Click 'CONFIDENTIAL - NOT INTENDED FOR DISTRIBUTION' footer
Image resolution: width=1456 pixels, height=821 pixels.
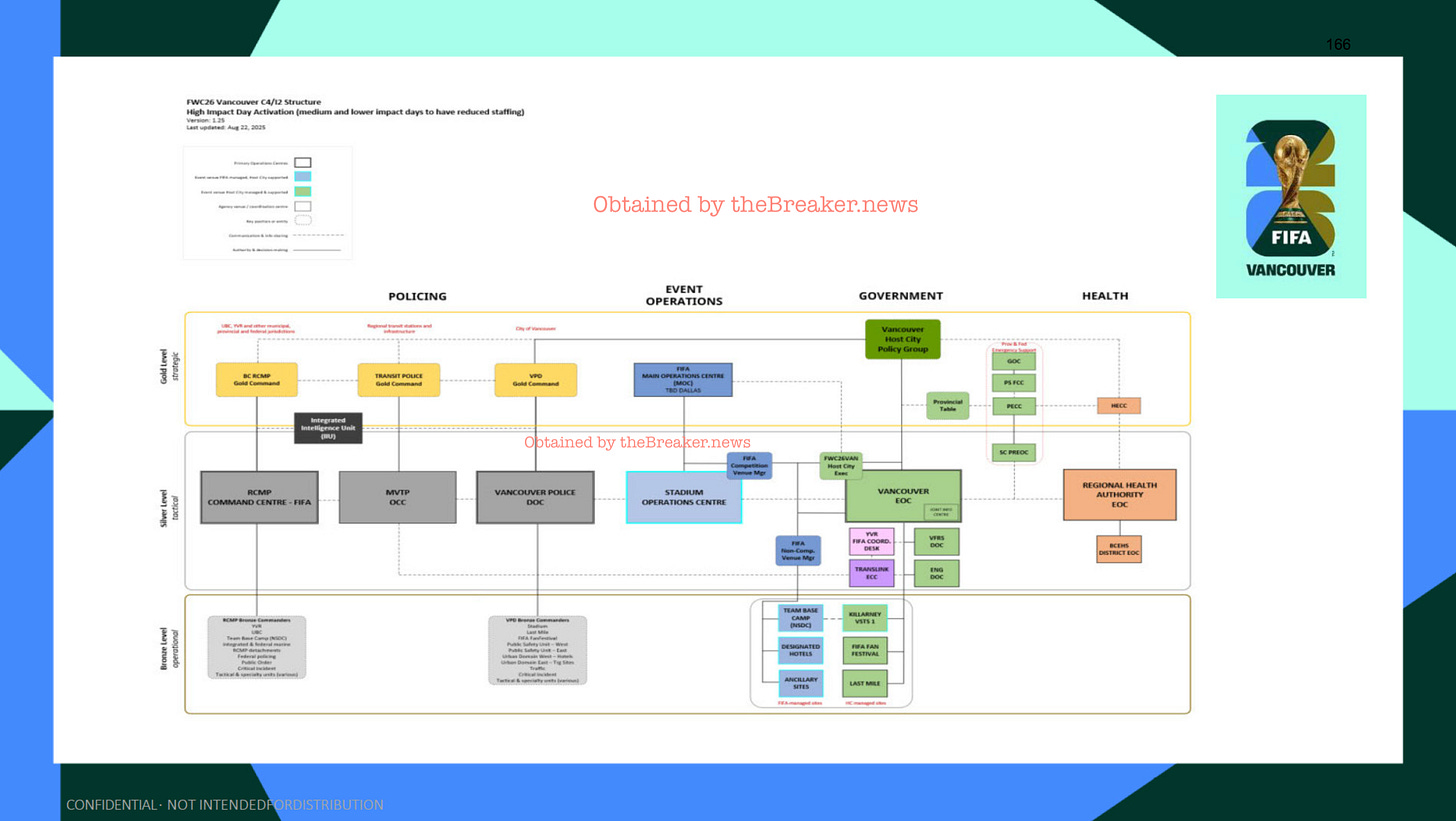(x=224, y=805)
